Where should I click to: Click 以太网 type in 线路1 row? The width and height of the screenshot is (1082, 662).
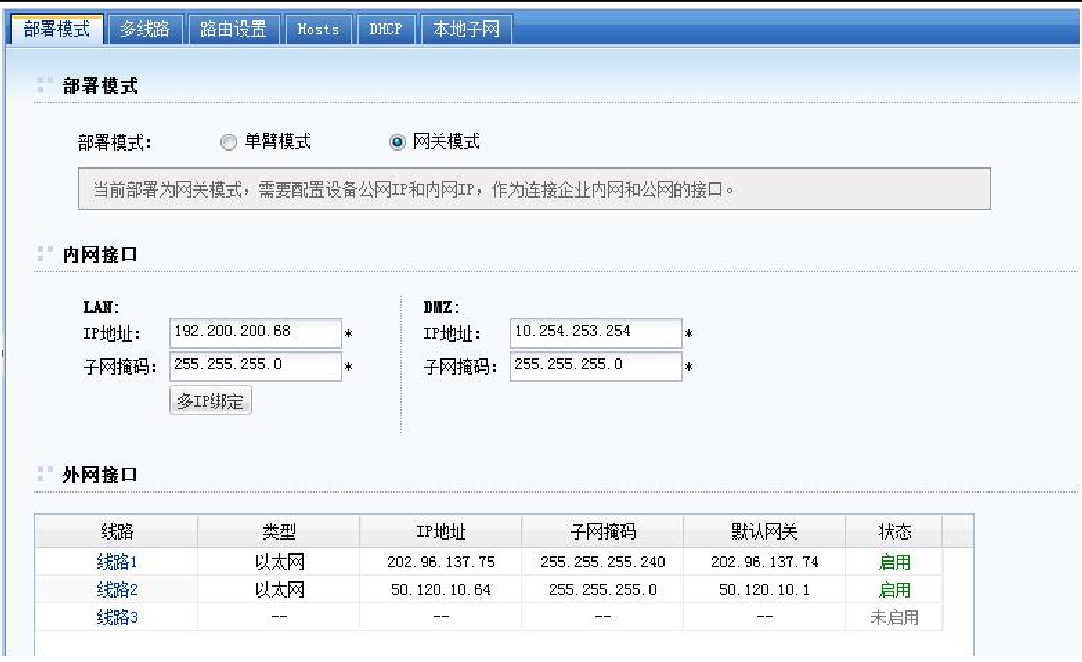coord(279,562)
